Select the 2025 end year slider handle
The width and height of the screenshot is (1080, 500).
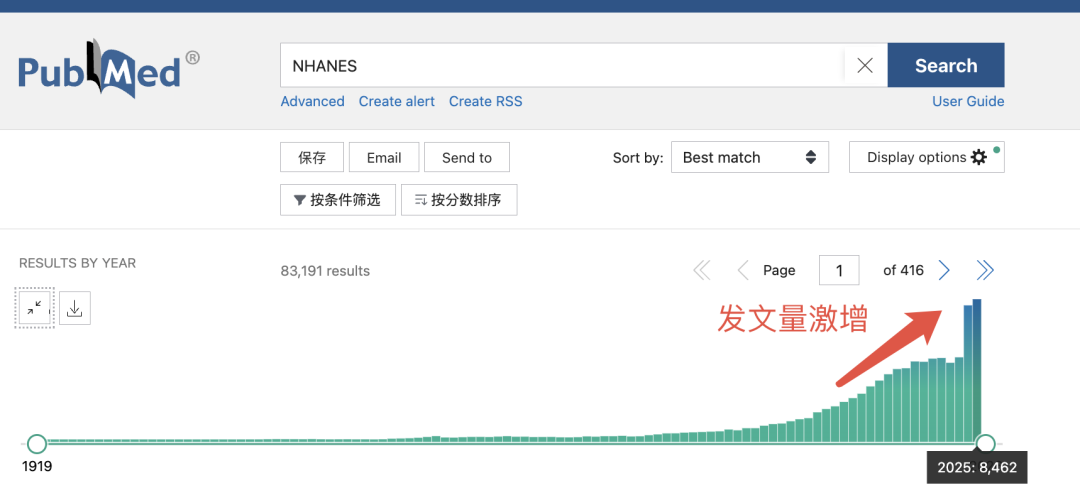click(x=985, y=443)
